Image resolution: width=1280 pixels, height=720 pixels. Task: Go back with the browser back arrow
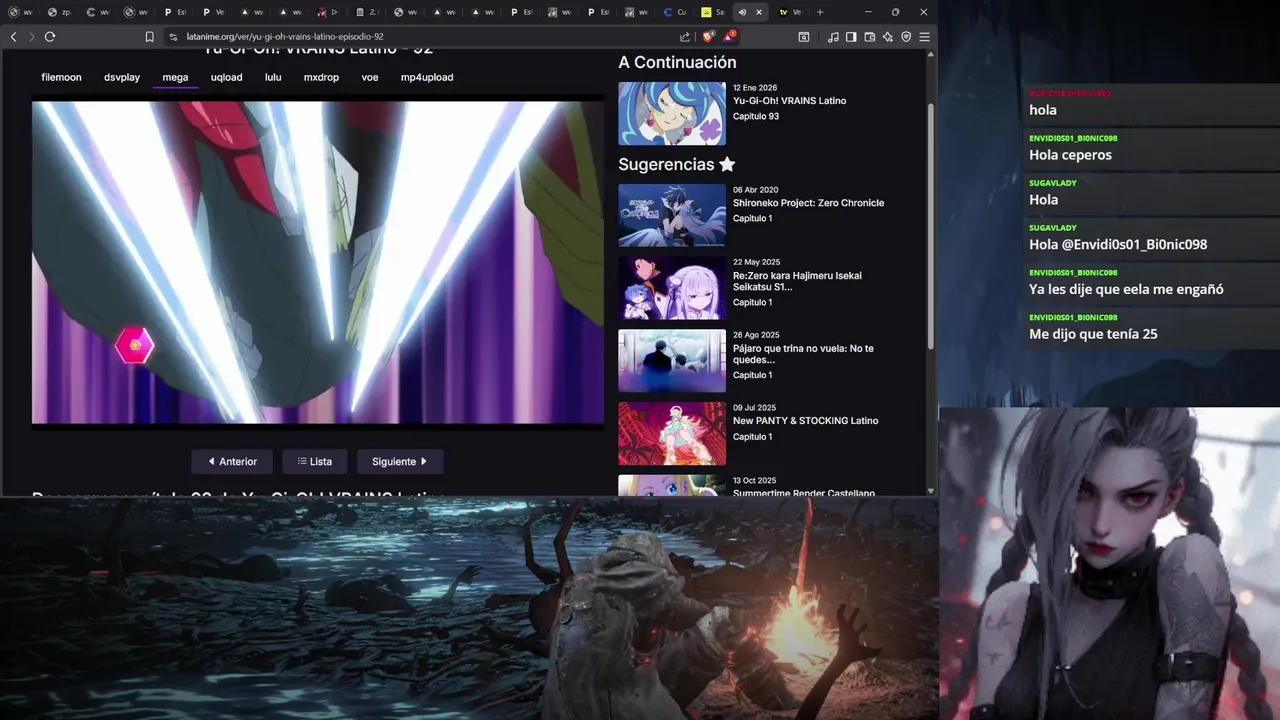[x=13, y=36]
